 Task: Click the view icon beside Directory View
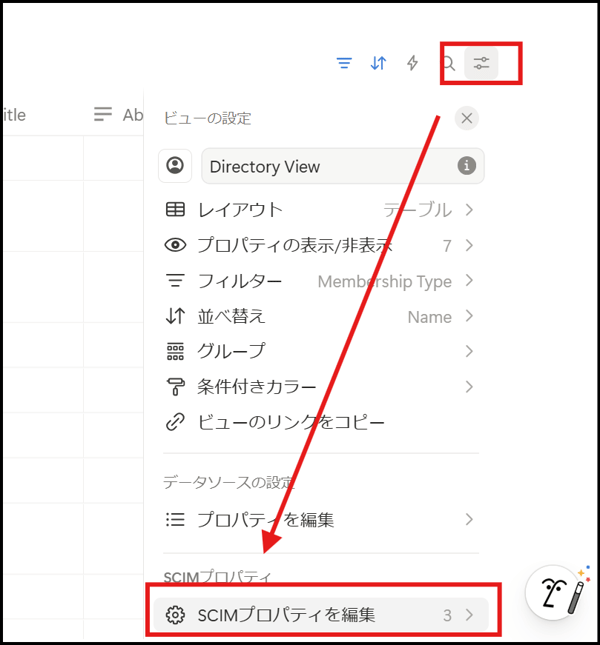click(x=175, y=166)
